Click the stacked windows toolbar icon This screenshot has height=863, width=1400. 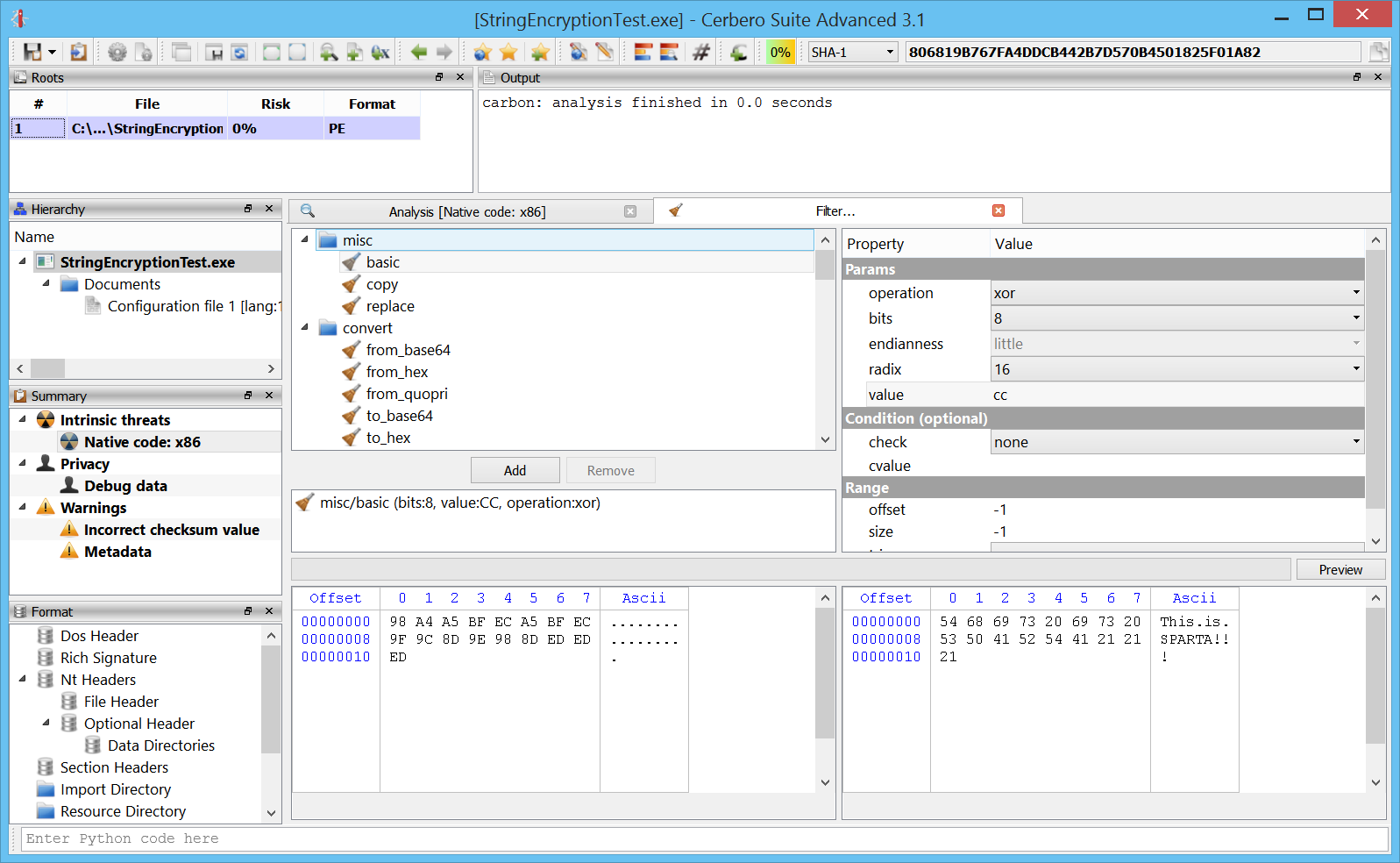(181, 52)
